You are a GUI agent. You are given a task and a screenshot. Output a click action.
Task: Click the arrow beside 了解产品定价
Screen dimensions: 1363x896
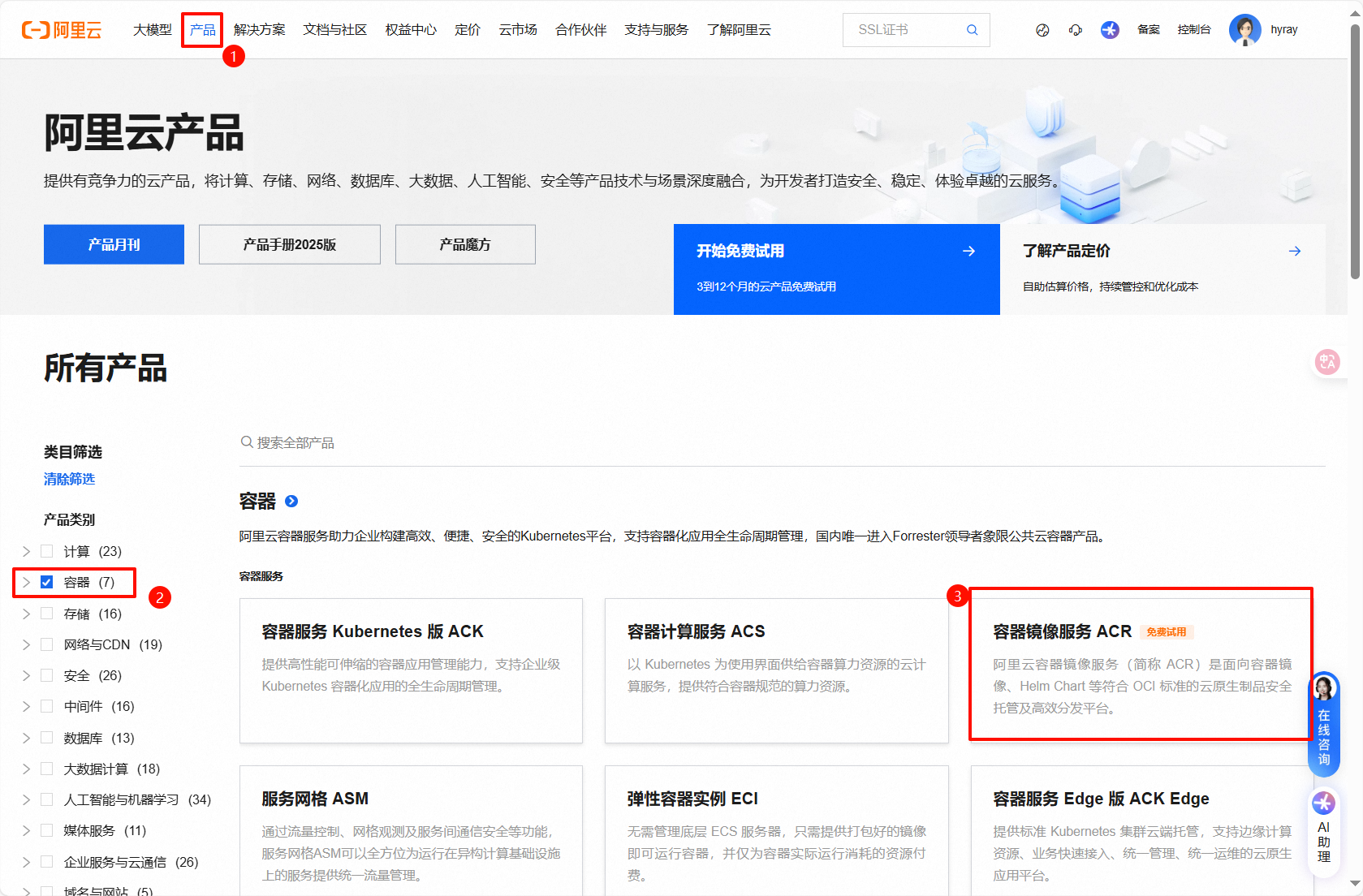1295,251
